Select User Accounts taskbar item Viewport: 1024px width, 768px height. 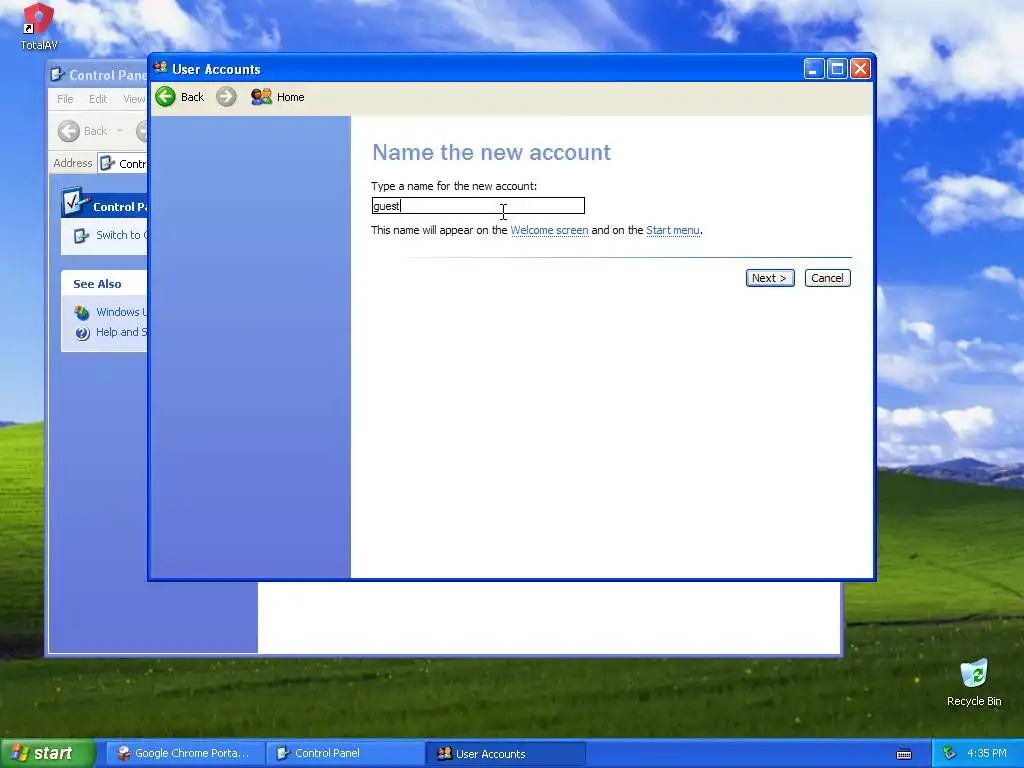(x=505, y=754)
